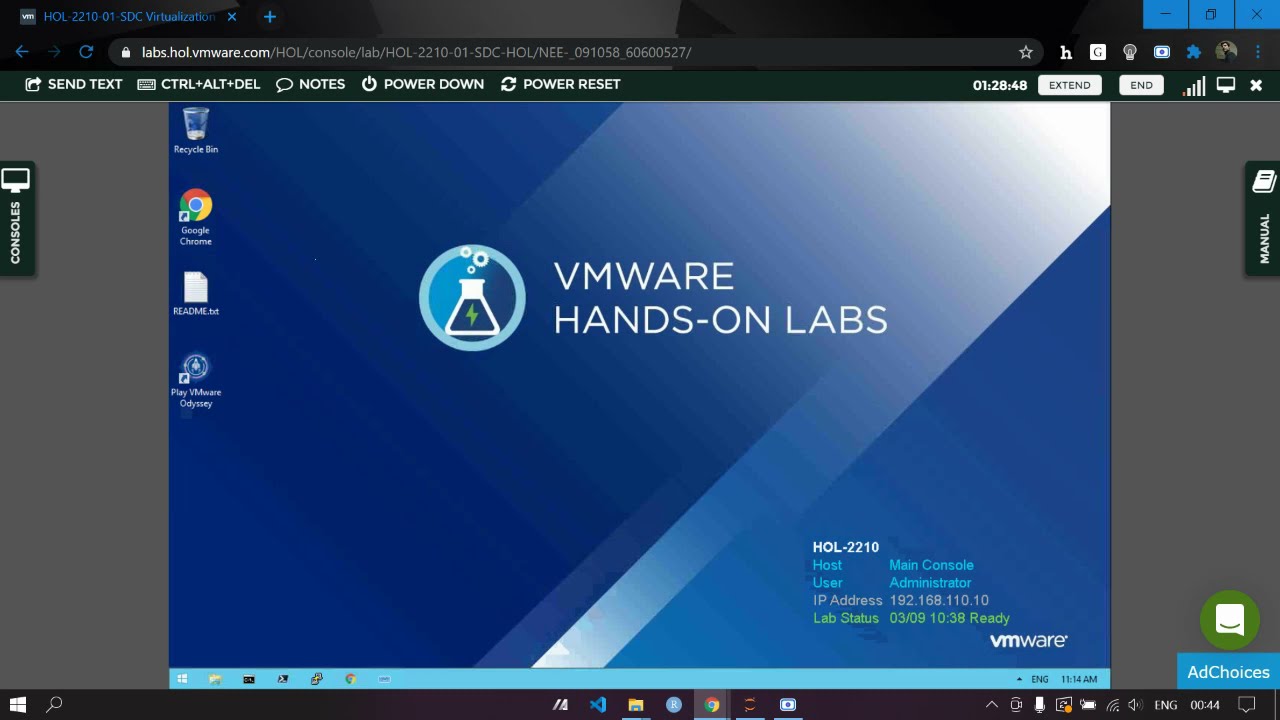Open the Chrome profile avatar
Image resolution: width=1280 pixels, height=720 pixels.
click(1226, 52)
